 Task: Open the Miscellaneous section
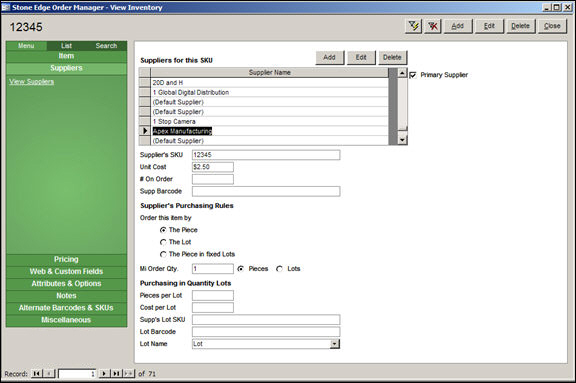tap(66, 320)
